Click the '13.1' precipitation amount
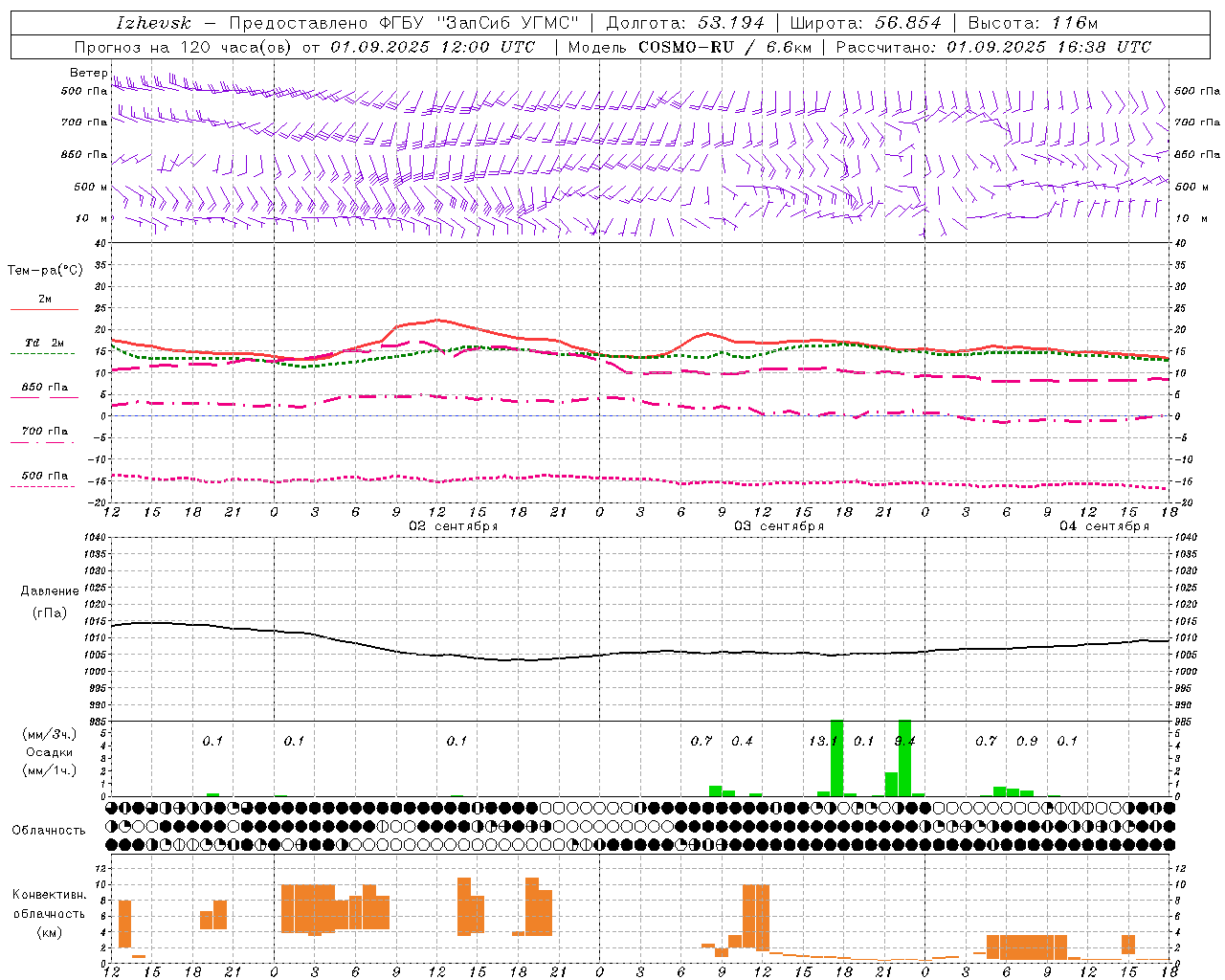 [x=823, y=741]
